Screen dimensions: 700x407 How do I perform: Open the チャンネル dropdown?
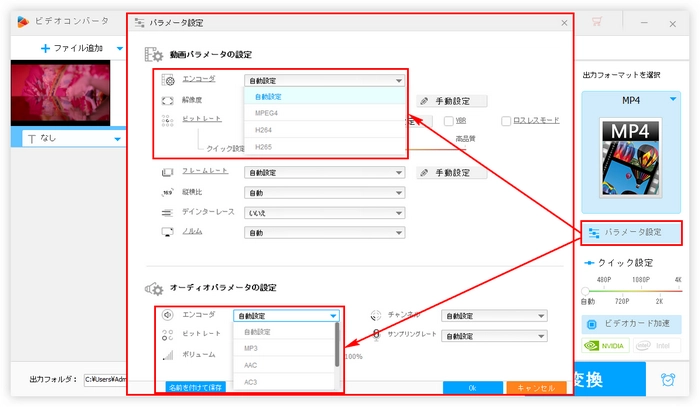494,316
